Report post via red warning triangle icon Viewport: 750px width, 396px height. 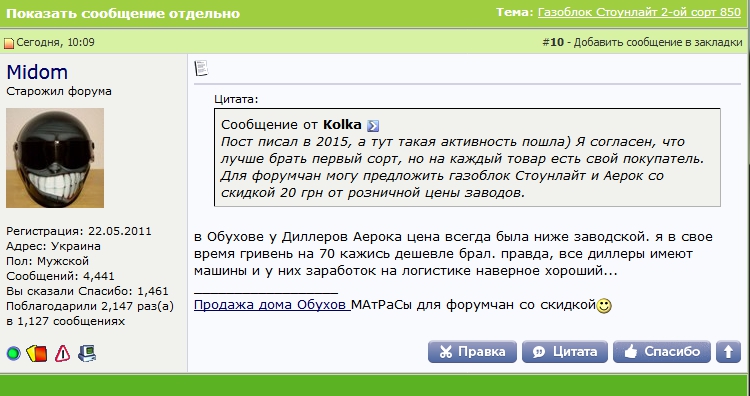(63, 354)
